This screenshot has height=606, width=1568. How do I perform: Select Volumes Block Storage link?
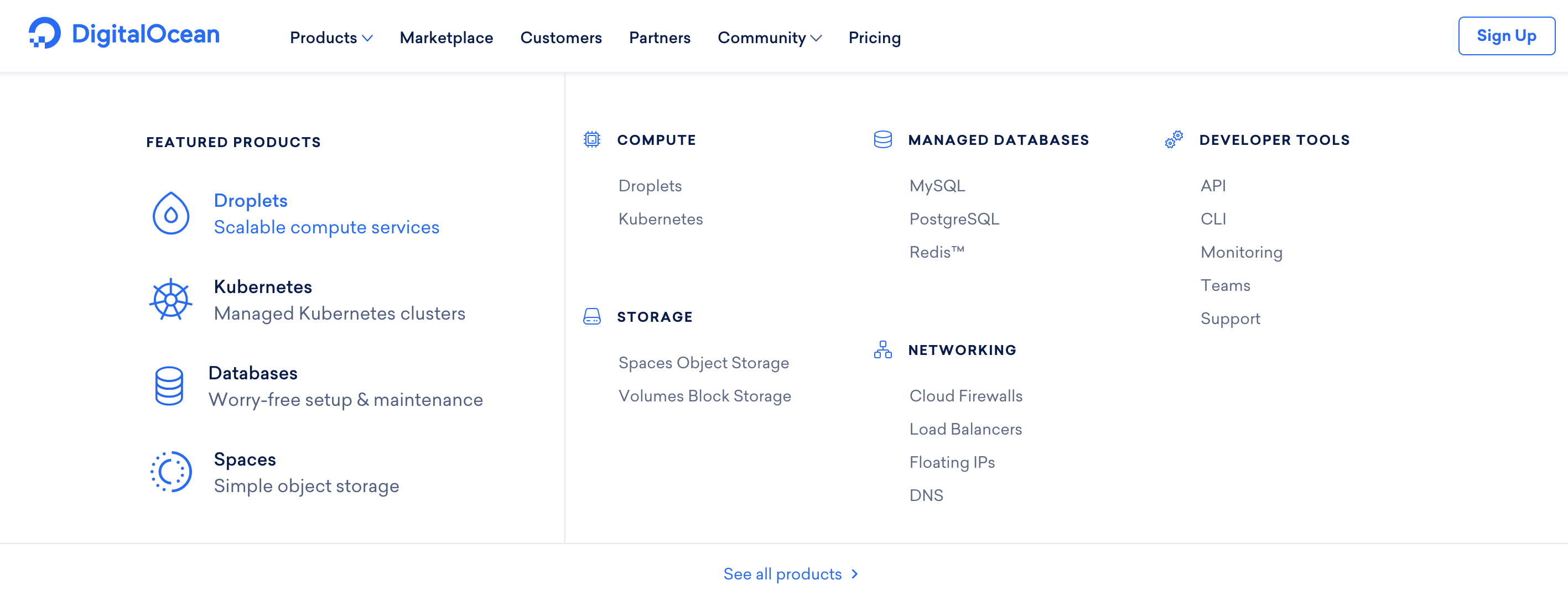click(704, 396)
